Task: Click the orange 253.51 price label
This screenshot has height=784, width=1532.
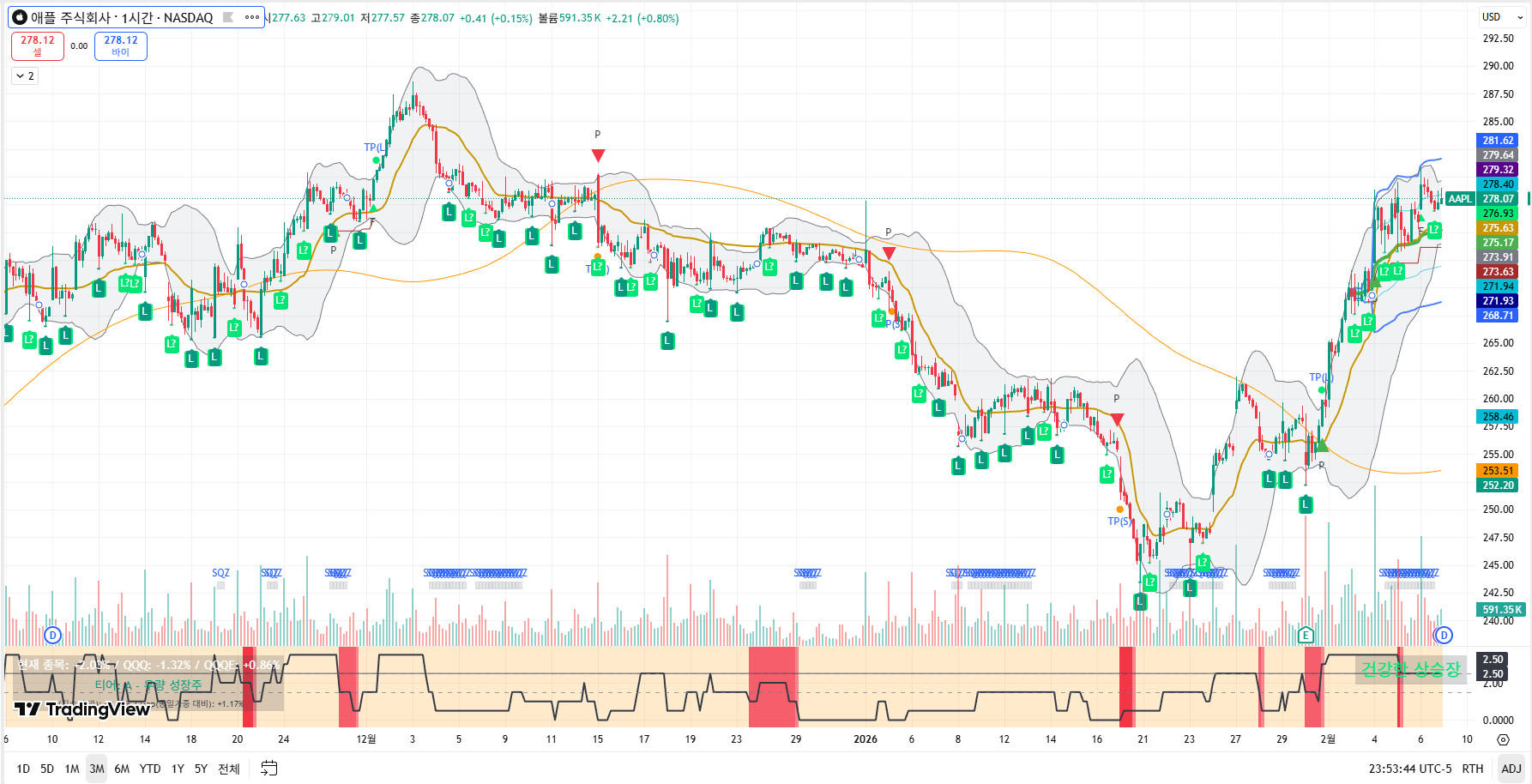Action: 1498,471
